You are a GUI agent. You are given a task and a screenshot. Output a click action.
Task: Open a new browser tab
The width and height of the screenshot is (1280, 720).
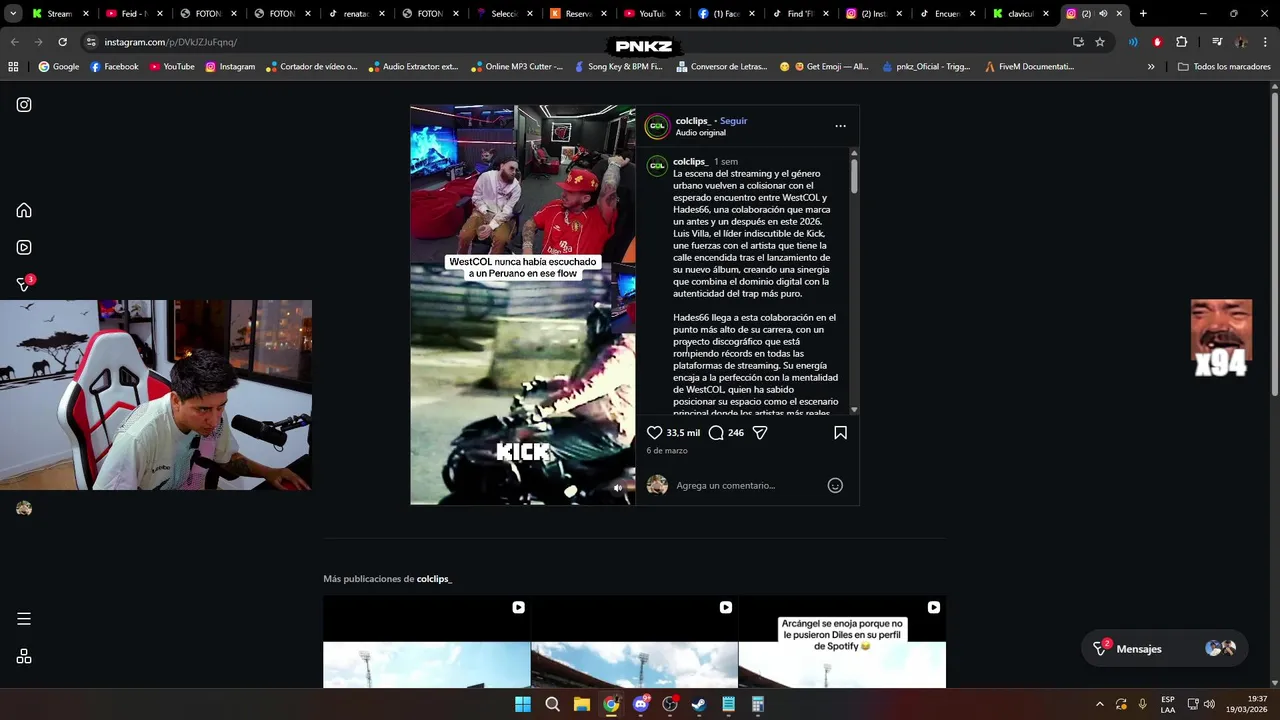pyautogui.click(x=1143, y=14)
